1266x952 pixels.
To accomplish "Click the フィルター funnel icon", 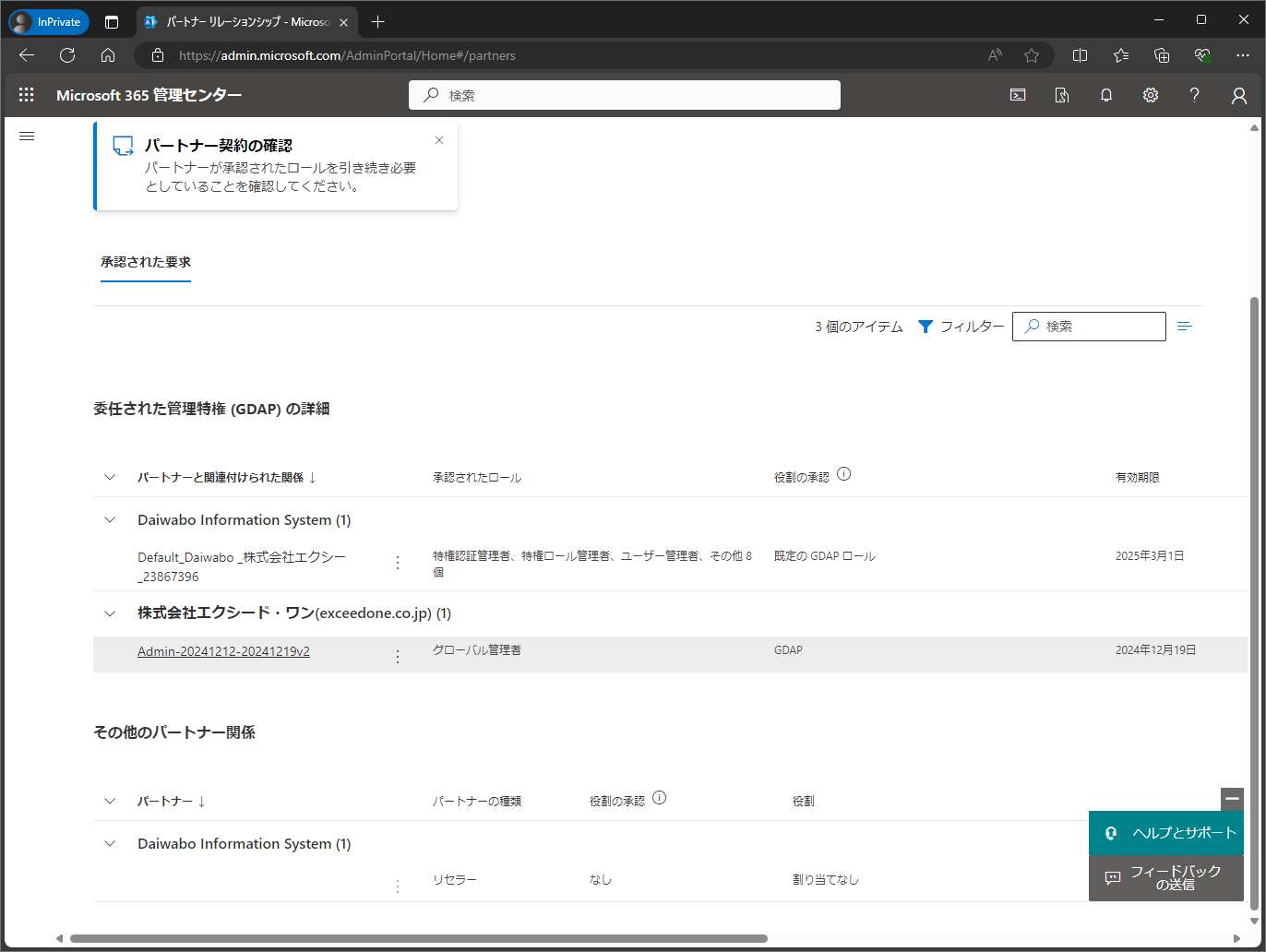I will pyautogui.click(x=926, y=326).
